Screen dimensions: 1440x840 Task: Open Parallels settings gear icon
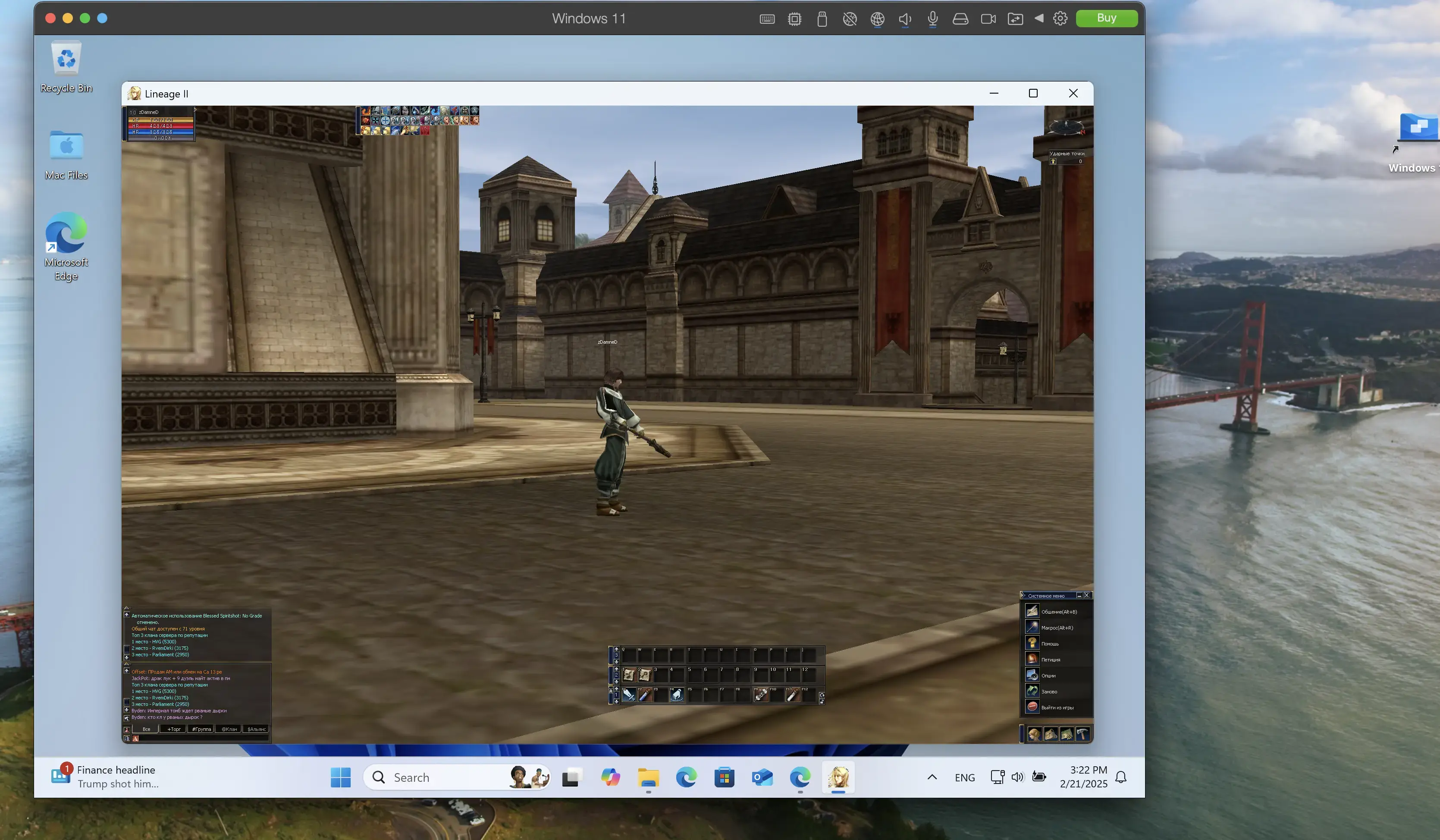point(1060,18)
